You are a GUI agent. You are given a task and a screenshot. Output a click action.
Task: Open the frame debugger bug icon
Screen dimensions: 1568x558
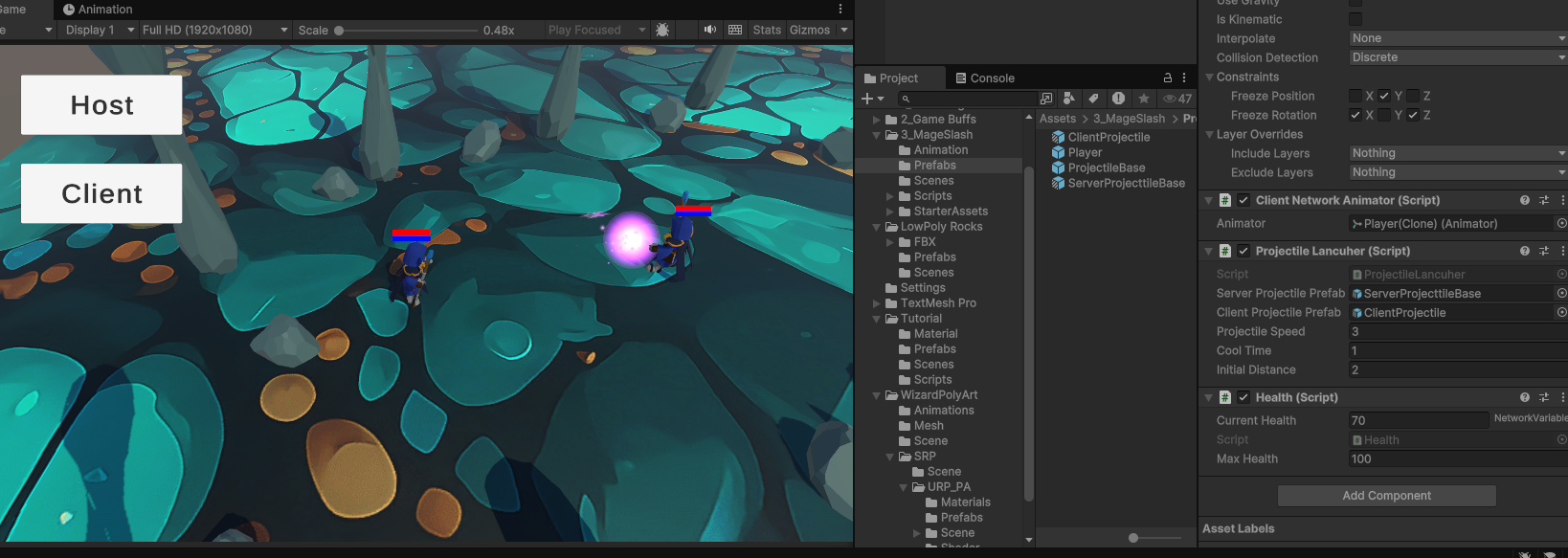(x=661, y=31)
